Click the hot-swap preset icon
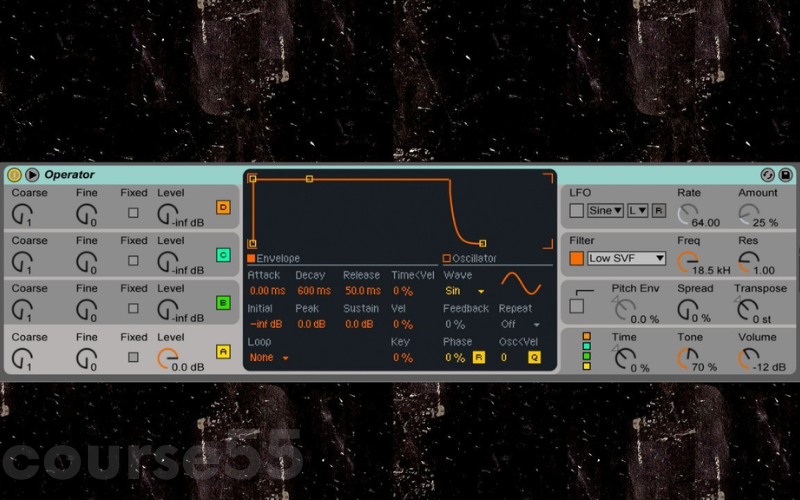Image resolution: width=800 pixels, height=500 pixels. click(x=767, y=175)
